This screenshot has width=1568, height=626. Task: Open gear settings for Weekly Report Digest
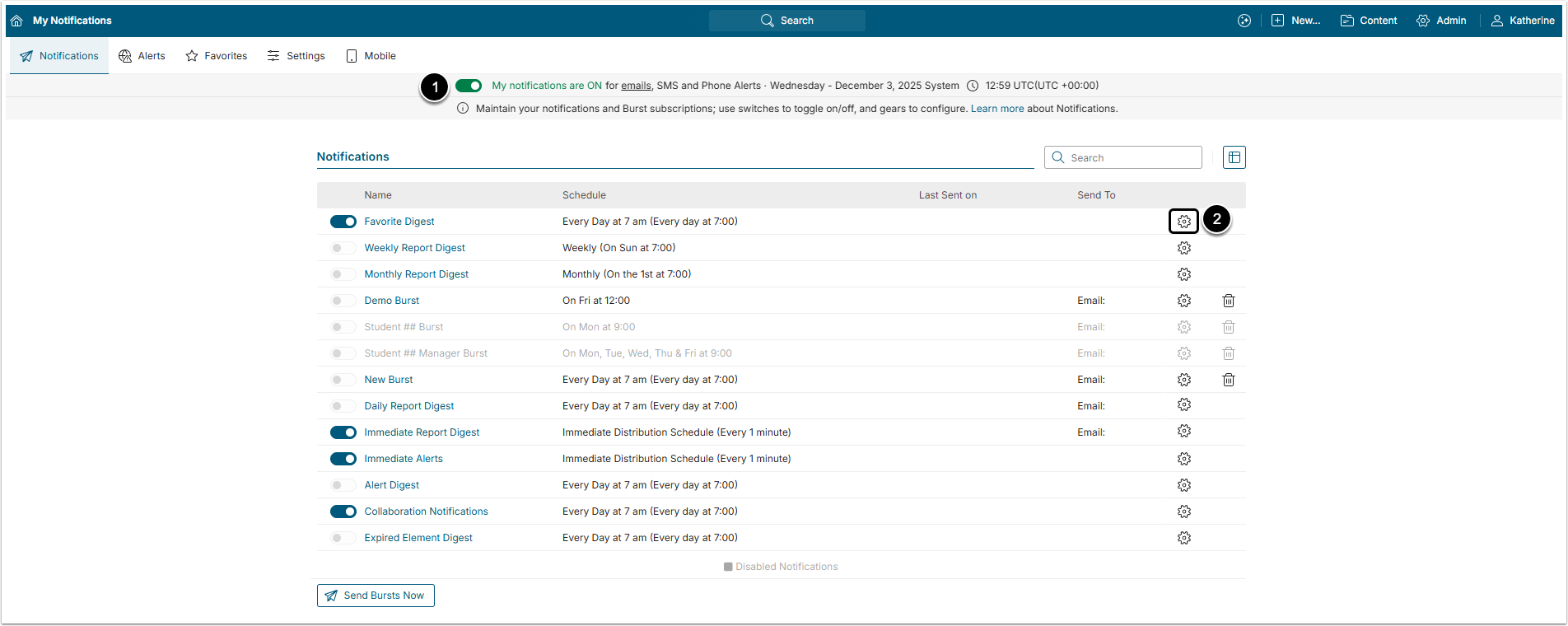[x=1183, y=248]
